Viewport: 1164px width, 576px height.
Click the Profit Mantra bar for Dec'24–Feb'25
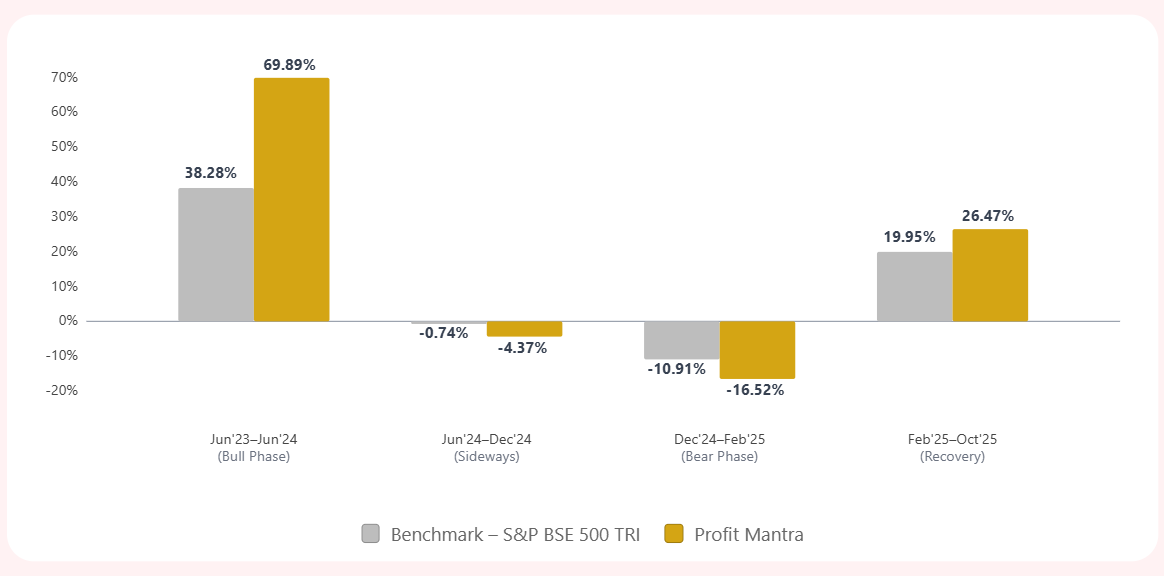click(x=757, y=350)
